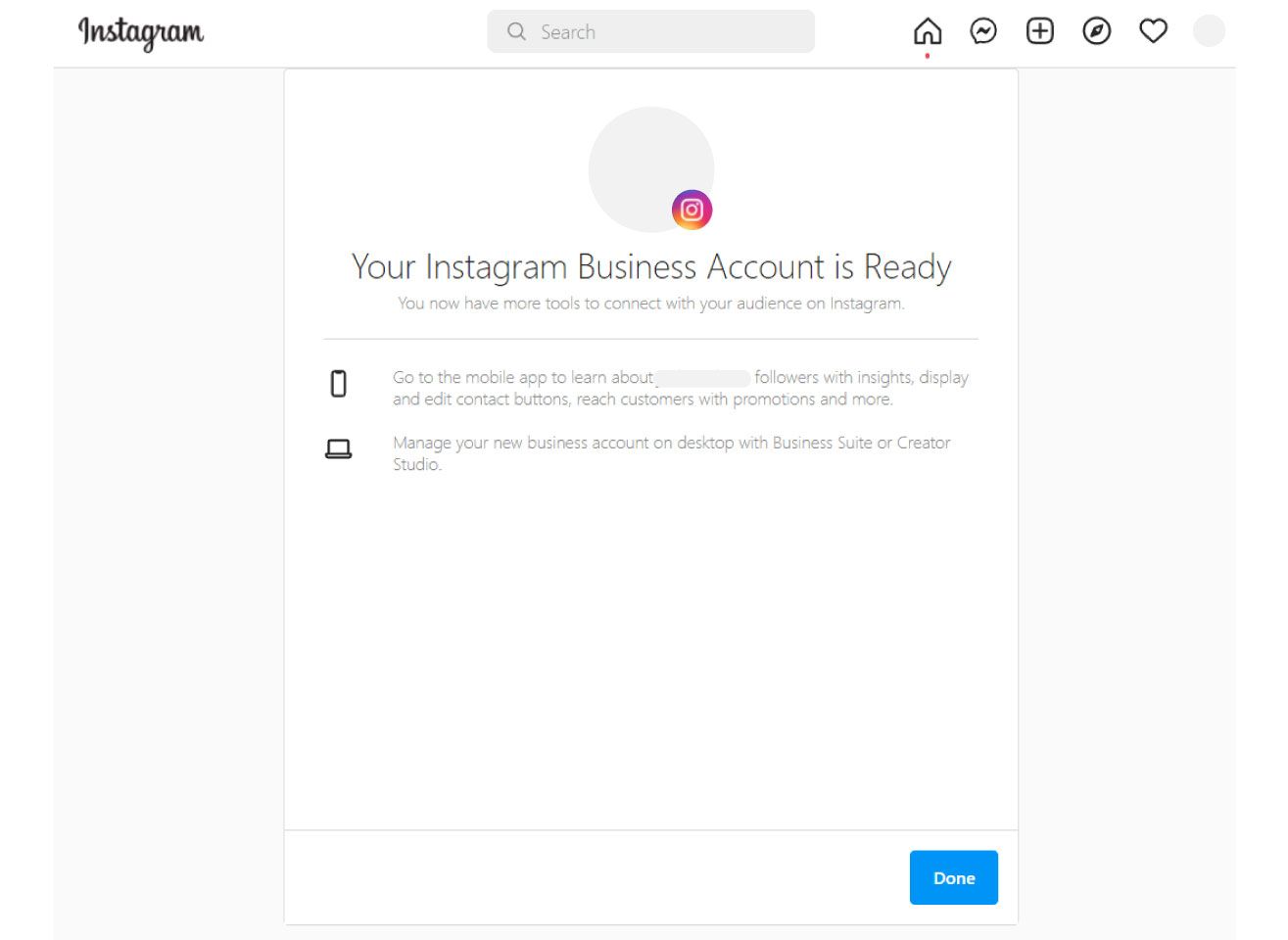Go to the Home feed icon

[928, 32]
